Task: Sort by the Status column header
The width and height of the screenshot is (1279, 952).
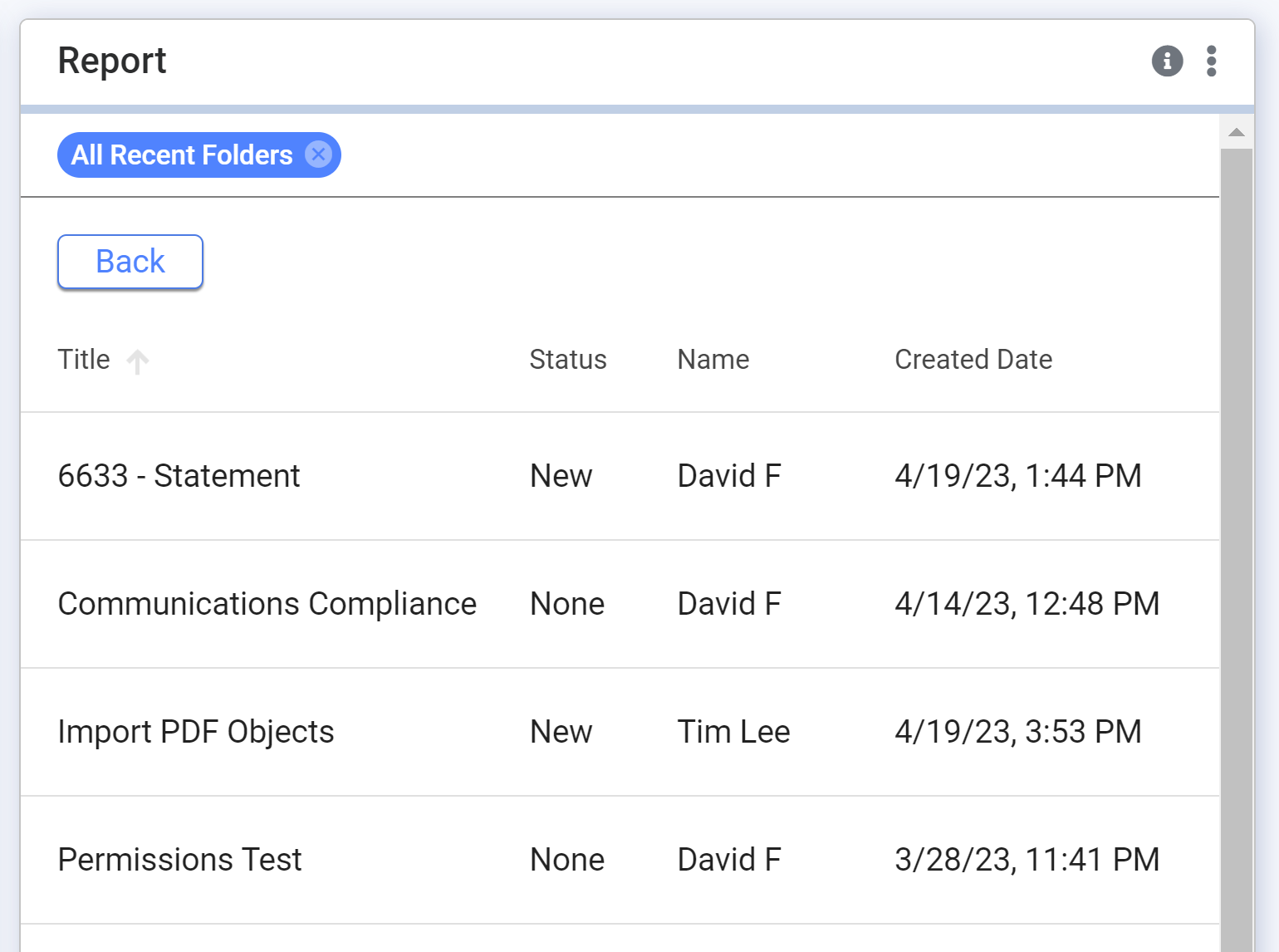Action: coord(568,360)
